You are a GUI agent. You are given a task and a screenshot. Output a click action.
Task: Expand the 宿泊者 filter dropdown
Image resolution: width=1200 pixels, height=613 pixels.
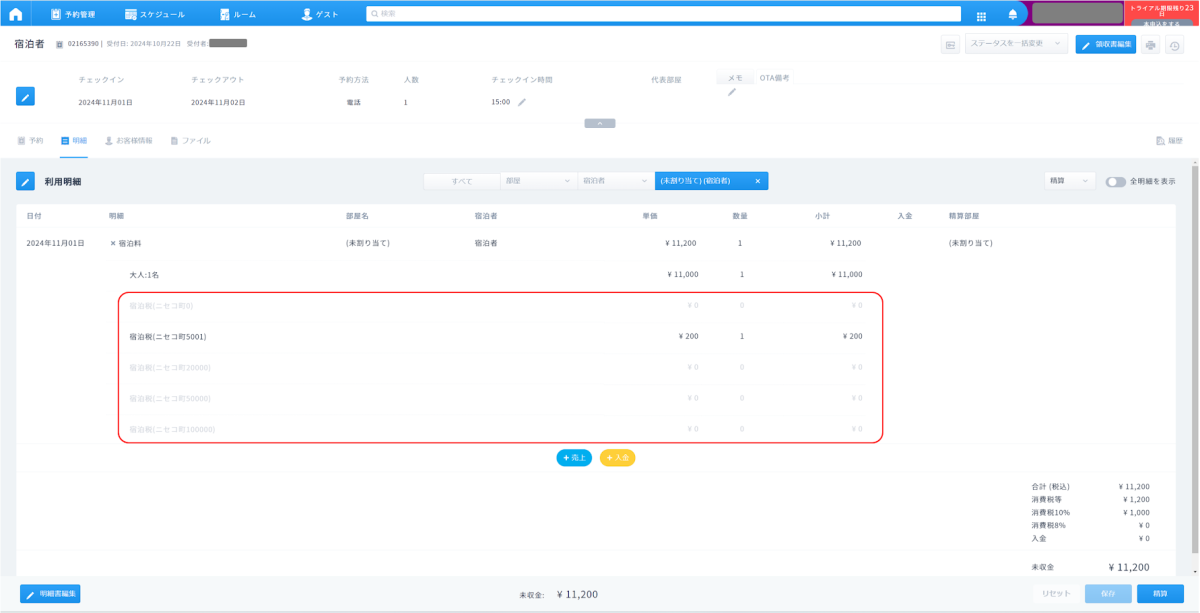pos(615,181)
